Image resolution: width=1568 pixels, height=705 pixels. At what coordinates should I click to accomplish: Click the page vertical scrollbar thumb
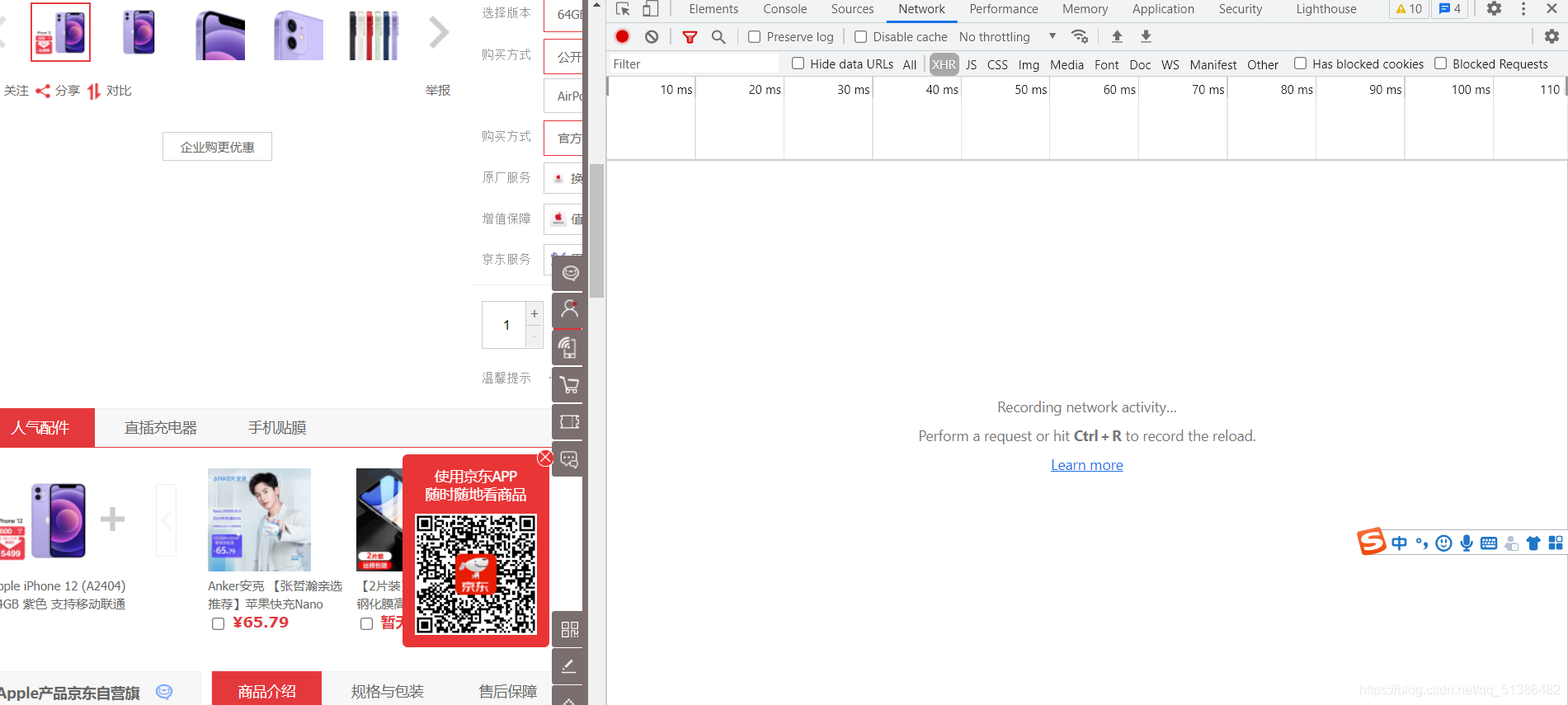(x=596, y=231)
